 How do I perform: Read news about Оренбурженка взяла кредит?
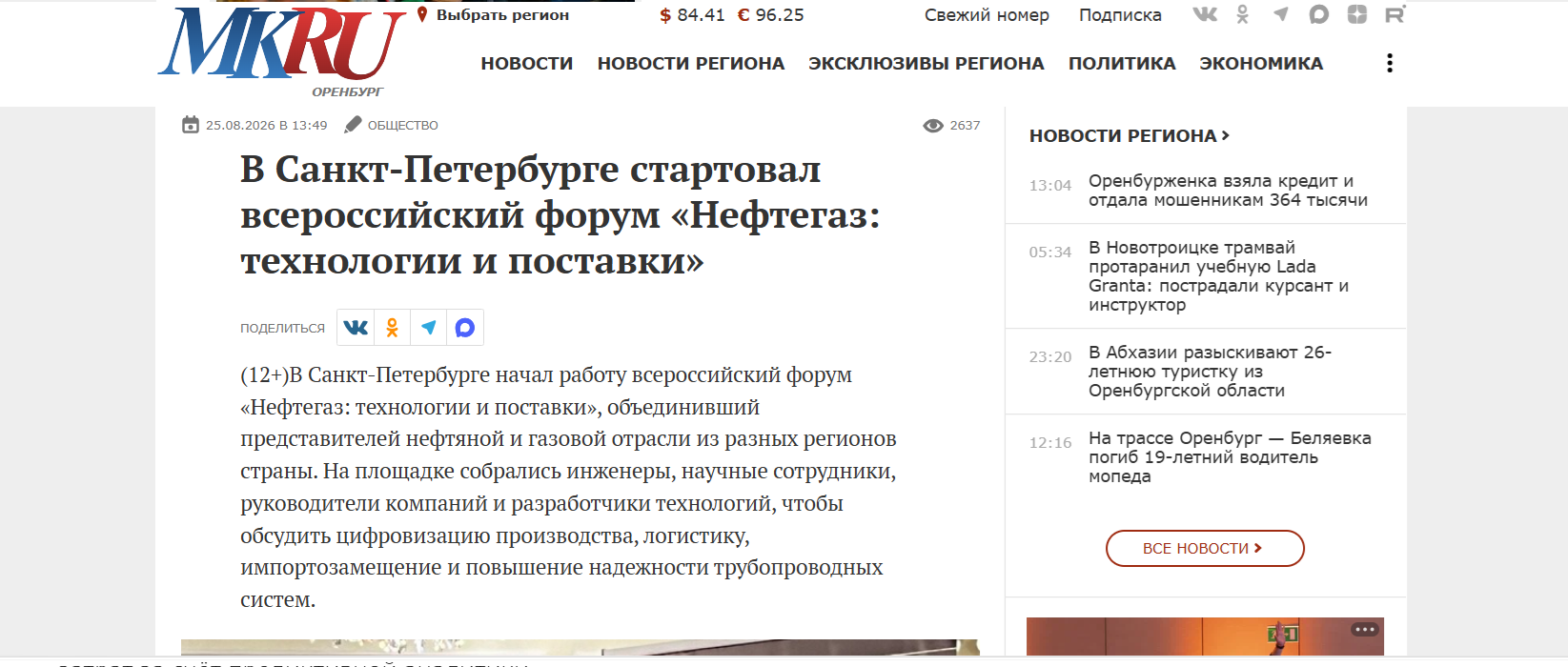coord(1228,191)
